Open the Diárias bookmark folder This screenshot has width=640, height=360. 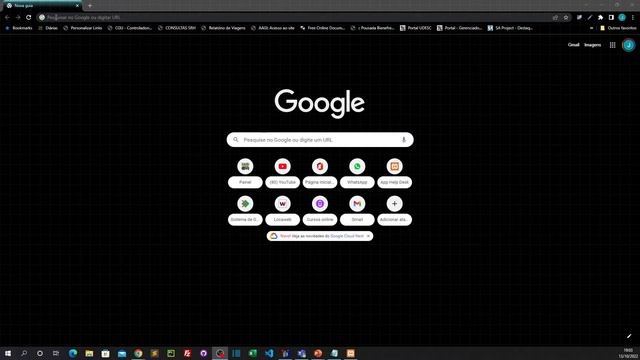click(48, 28)
